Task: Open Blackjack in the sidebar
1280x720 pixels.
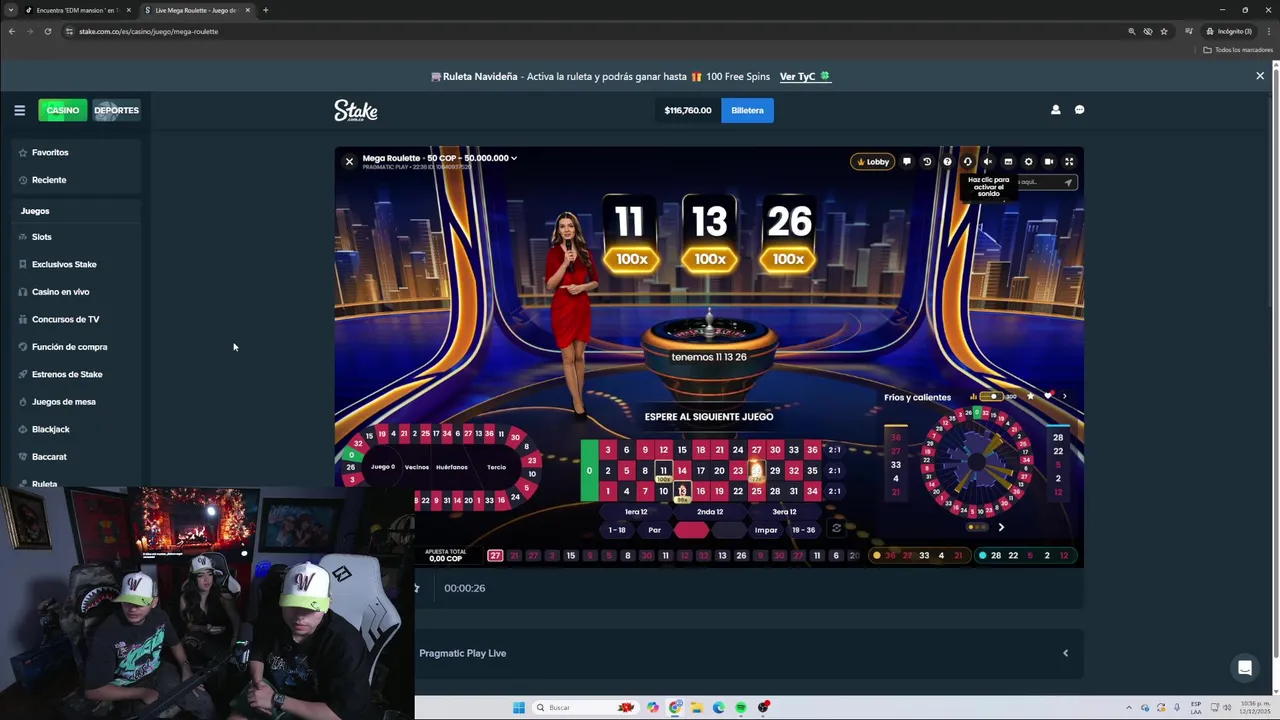Action: click(50, 429)
